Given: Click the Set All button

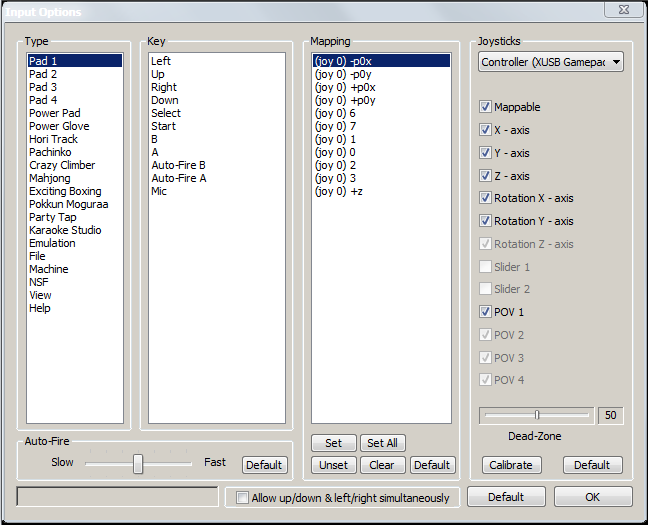Looking at the screenshot, I should [x=383, y=443].
